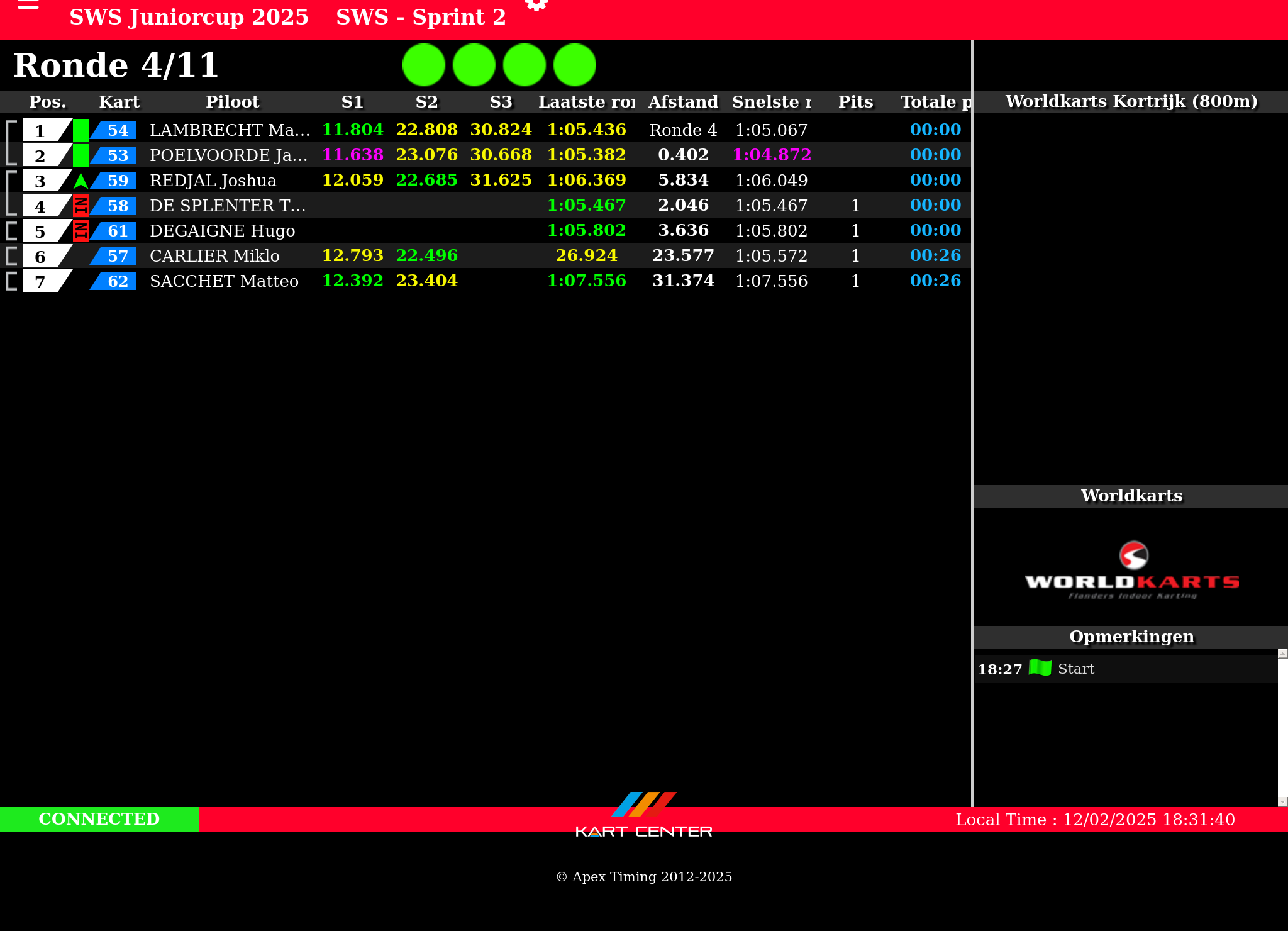Open the hamburger menu icon

tap(28, 5)
